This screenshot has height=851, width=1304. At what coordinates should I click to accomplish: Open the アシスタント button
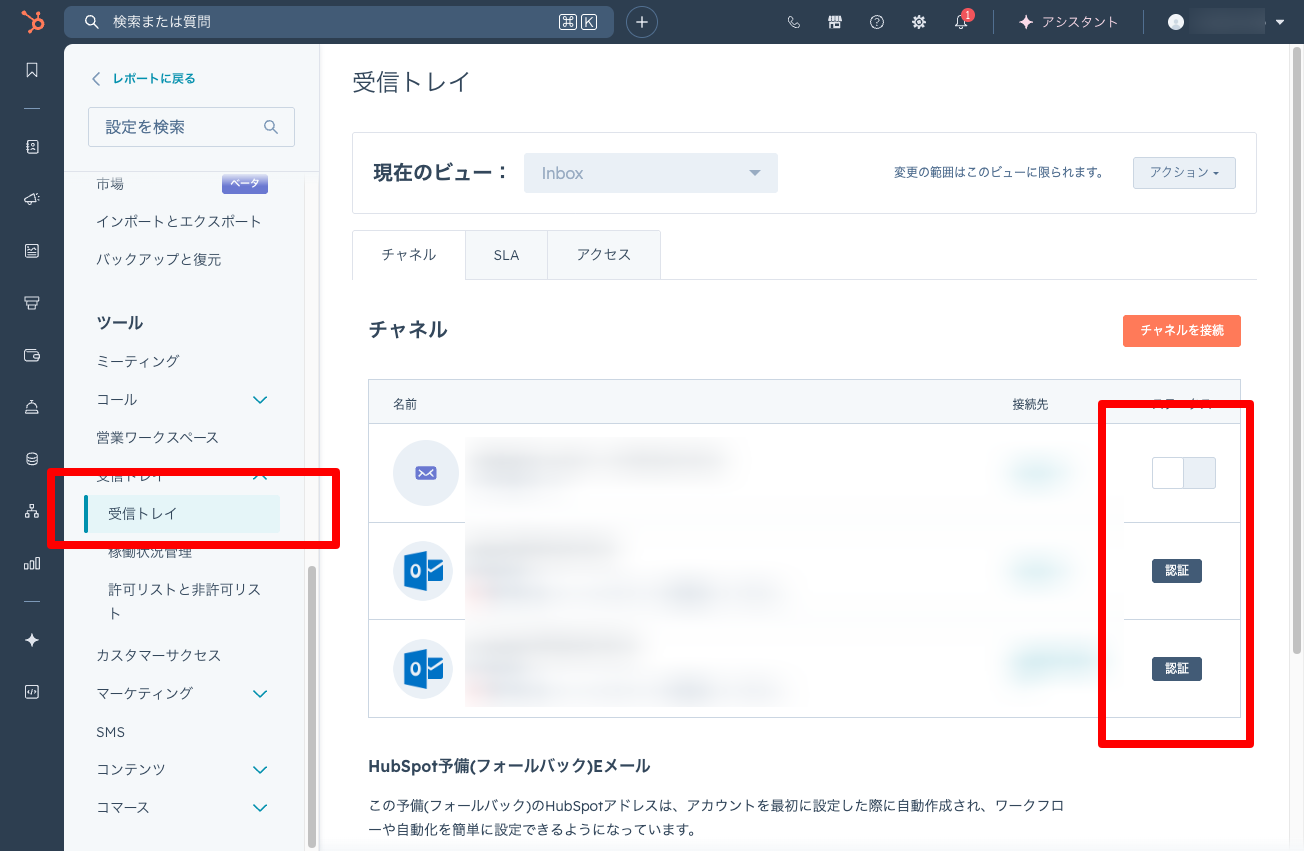coord(1068,22)
